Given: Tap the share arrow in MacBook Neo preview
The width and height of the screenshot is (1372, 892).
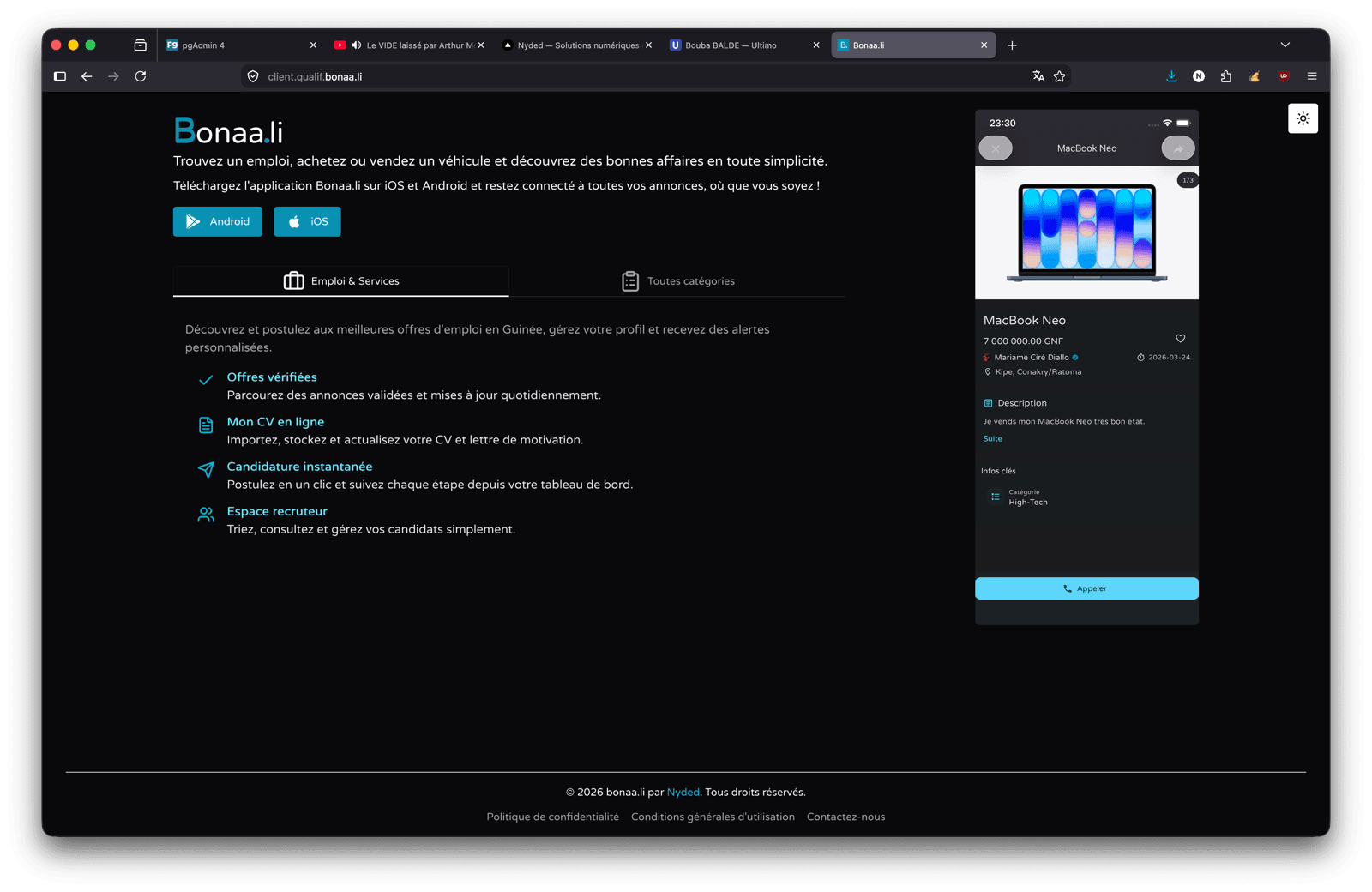Looking at the screenshot, I should point(1178,148).
